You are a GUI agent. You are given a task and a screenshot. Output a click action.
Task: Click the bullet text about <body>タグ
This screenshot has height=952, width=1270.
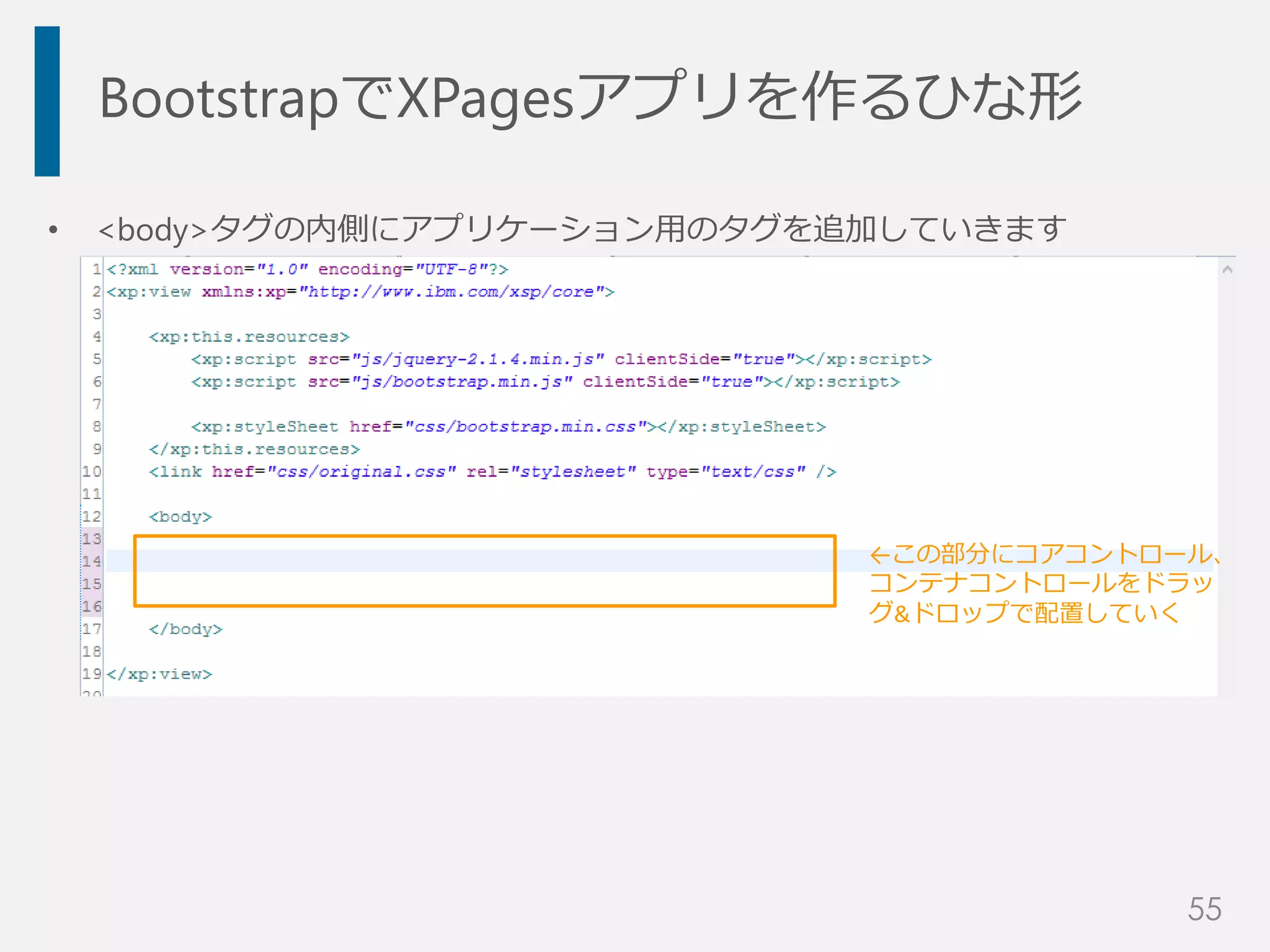(x=582, y=229)
